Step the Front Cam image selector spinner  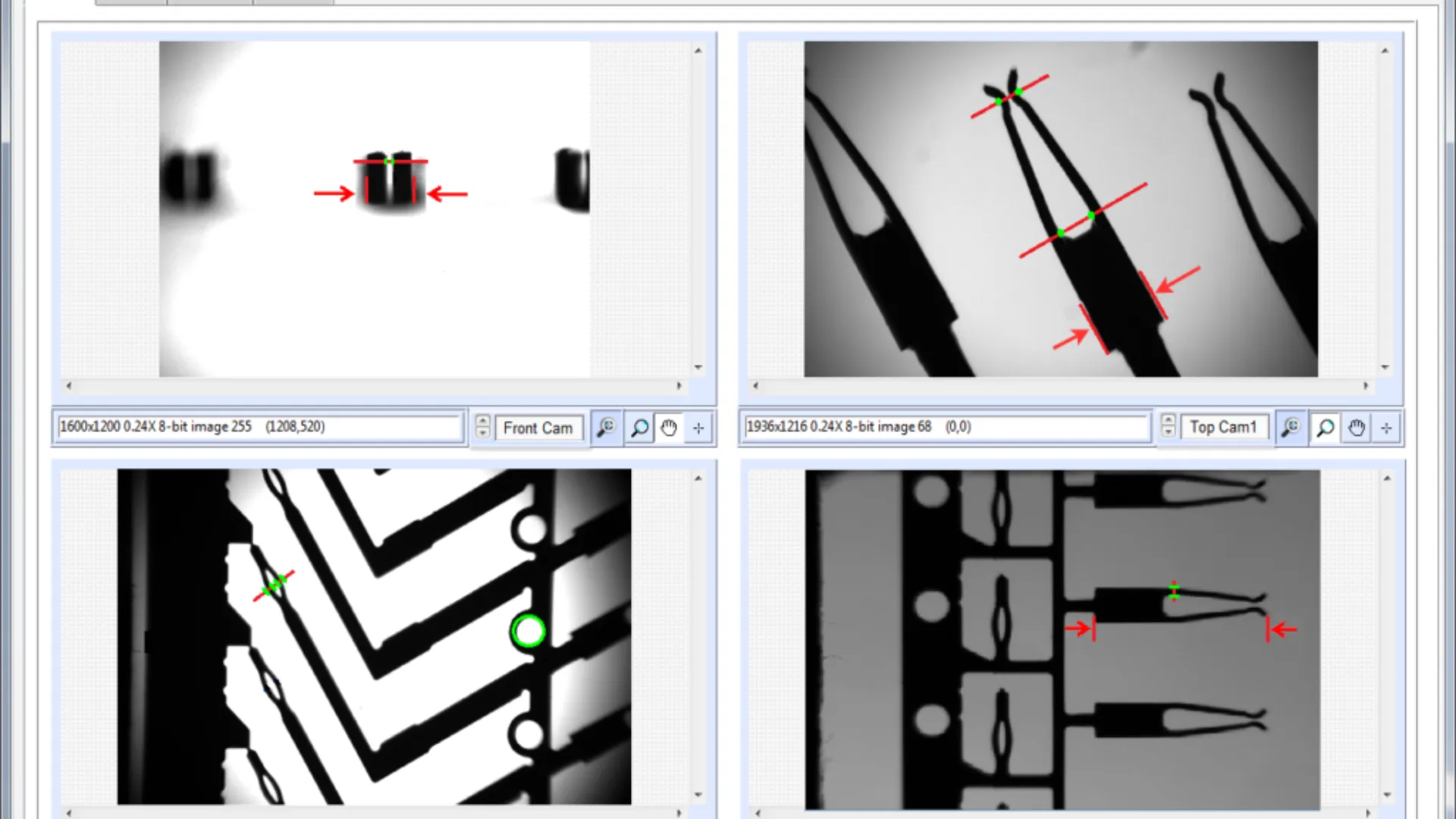482,426
